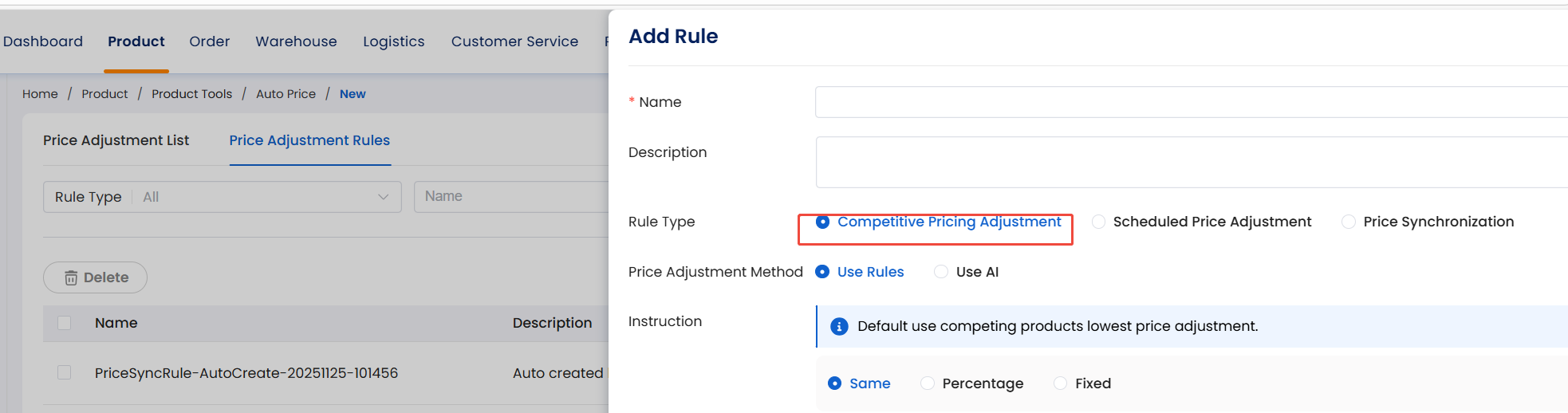Screen dimensions: 1568x413
Task: Click the Product Tools breadcrumb link
Action: click(x=191, y=94)
